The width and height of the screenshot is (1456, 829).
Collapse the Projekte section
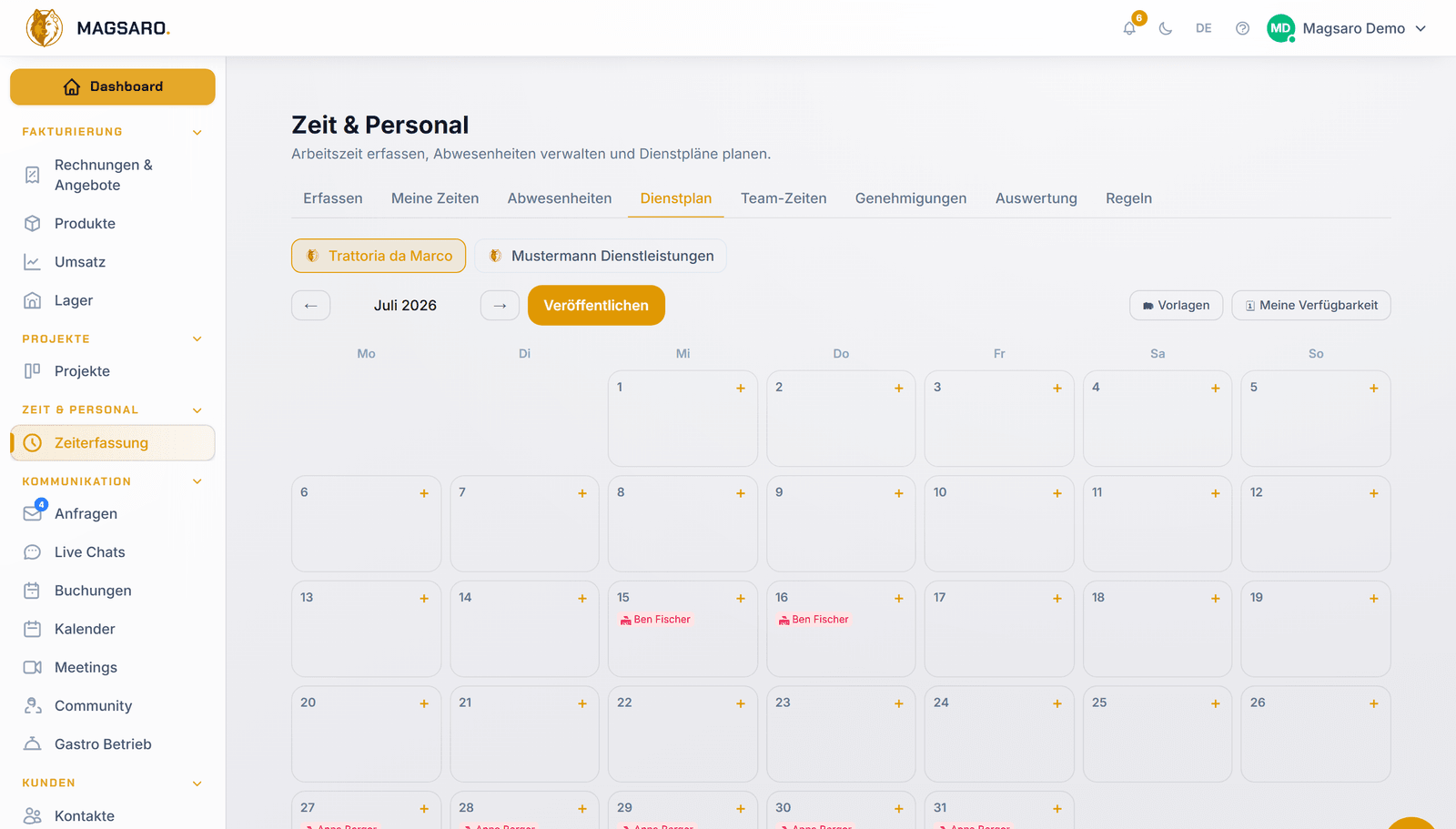tap(197, 339)
